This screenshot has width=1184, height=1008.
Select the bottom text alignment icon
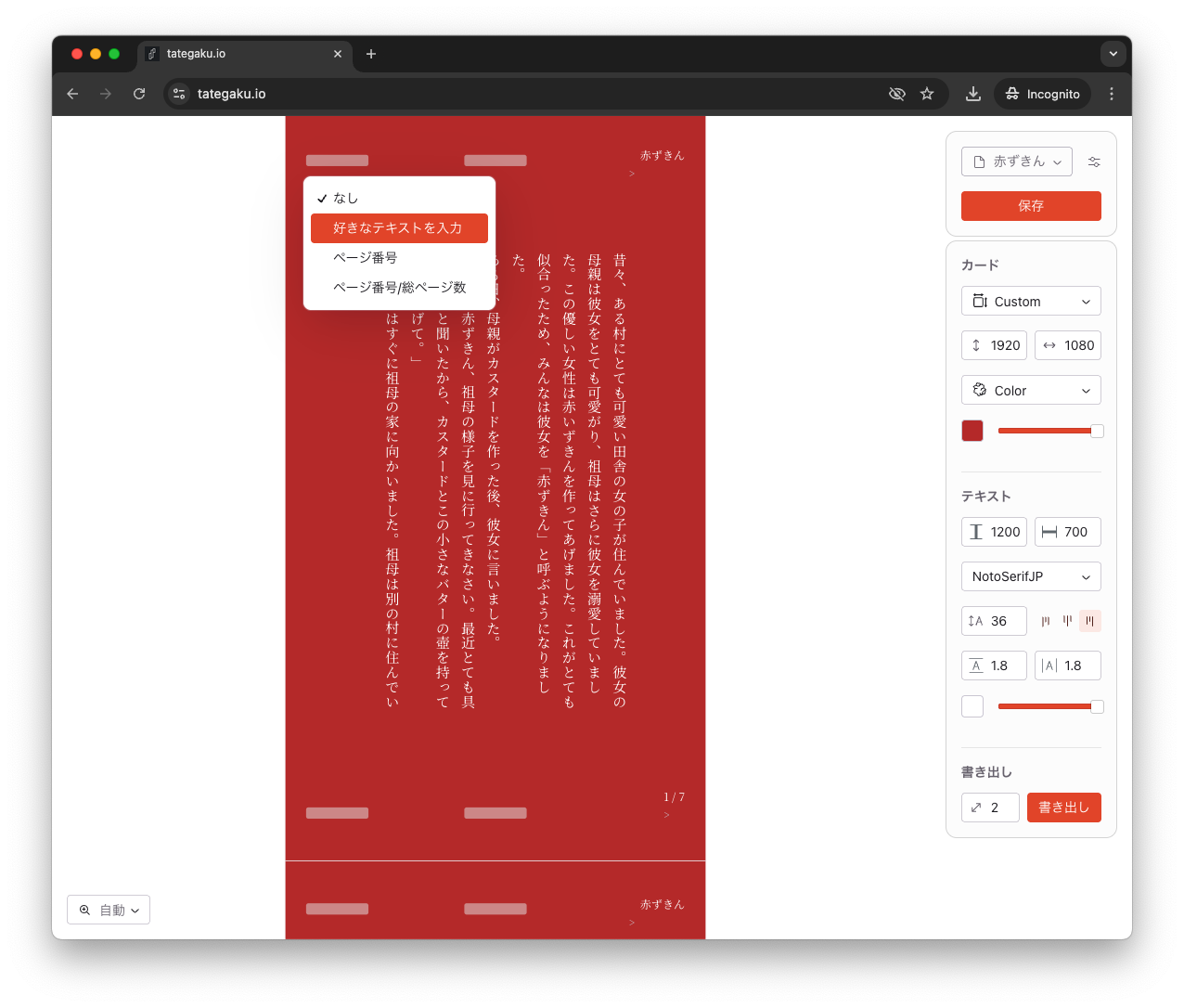[1090, 620]
